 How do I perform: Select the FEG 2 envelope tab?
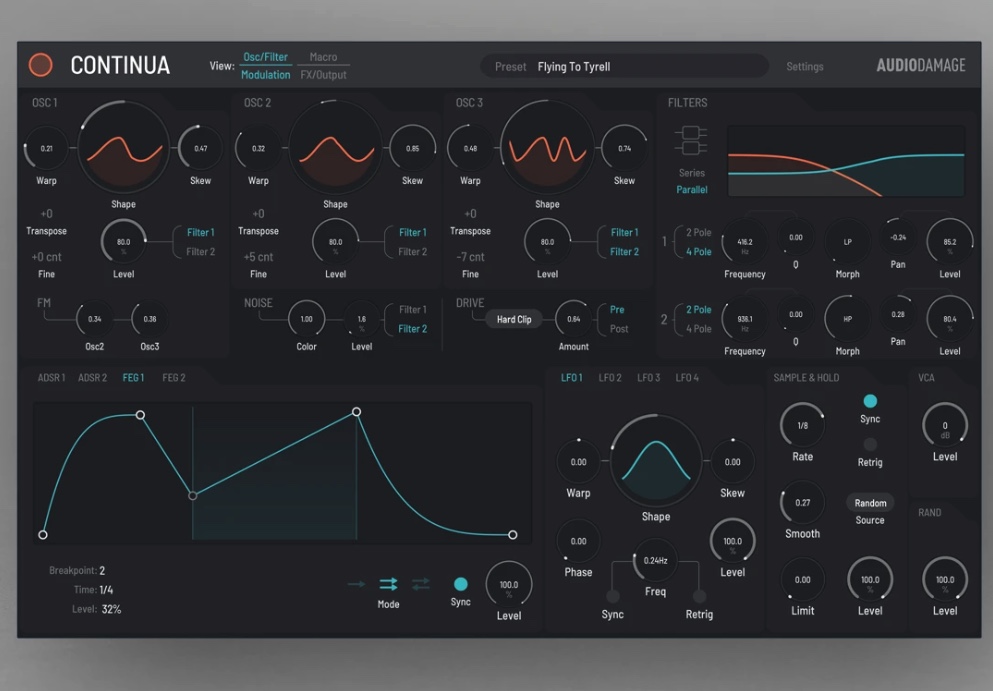tap(174, 378)
